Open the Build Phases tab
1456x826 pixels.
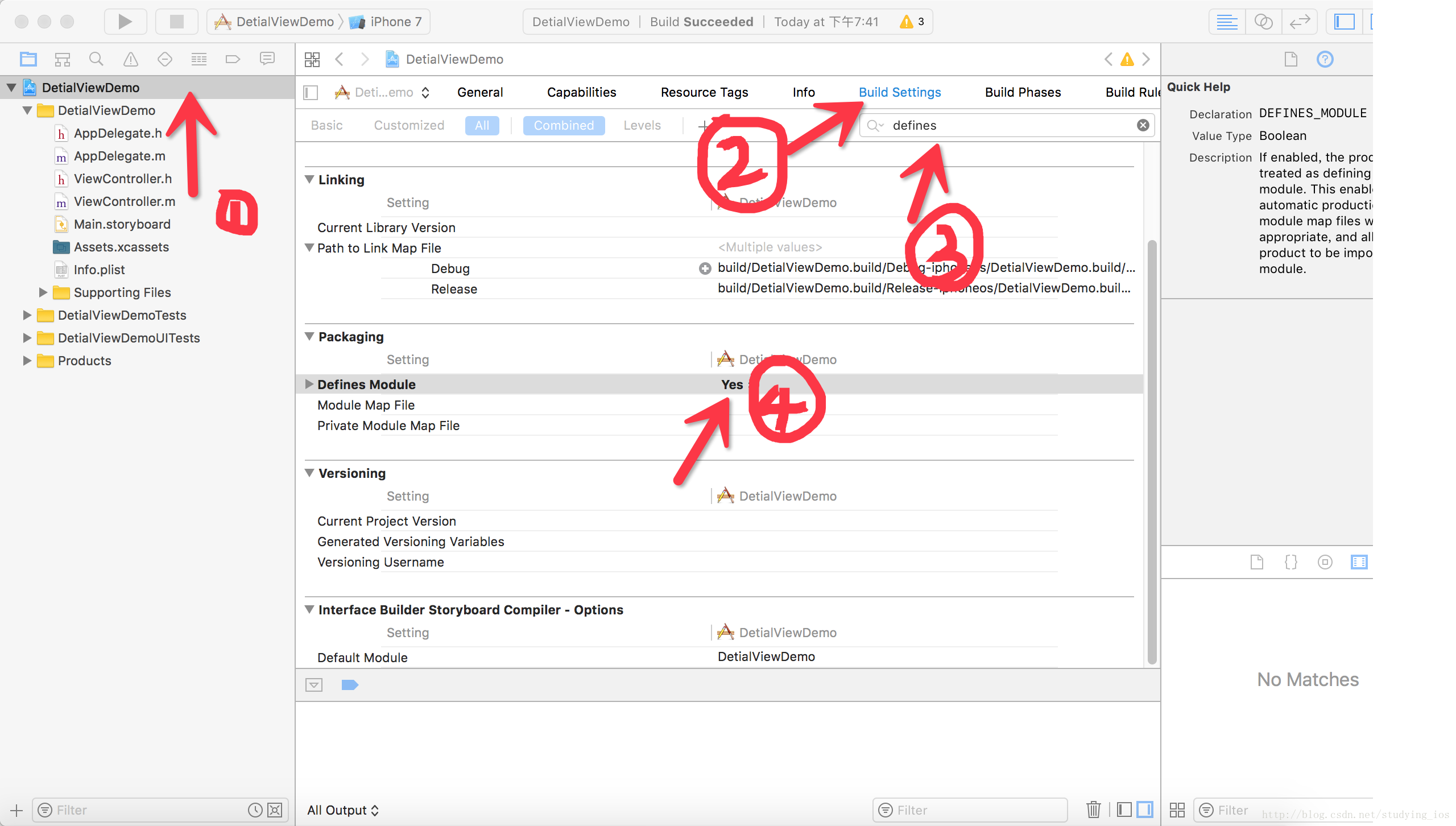pyautogui.click(x=1023, y=92)
